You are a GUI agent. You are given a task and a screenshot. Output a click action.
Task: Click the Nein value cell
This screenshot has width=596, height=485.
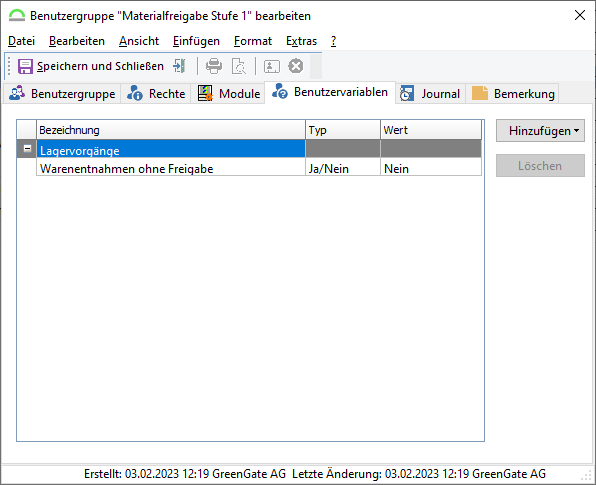[x=431, y=168]
